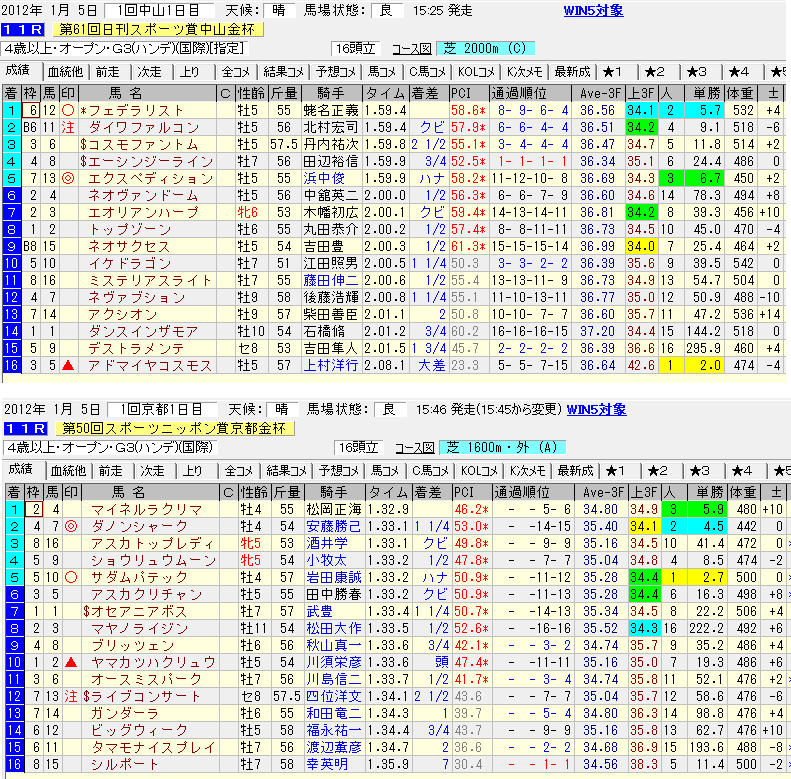Open the WIN5対象 link for the Nakayama race

pyautogui.click(x=593, y=11)
